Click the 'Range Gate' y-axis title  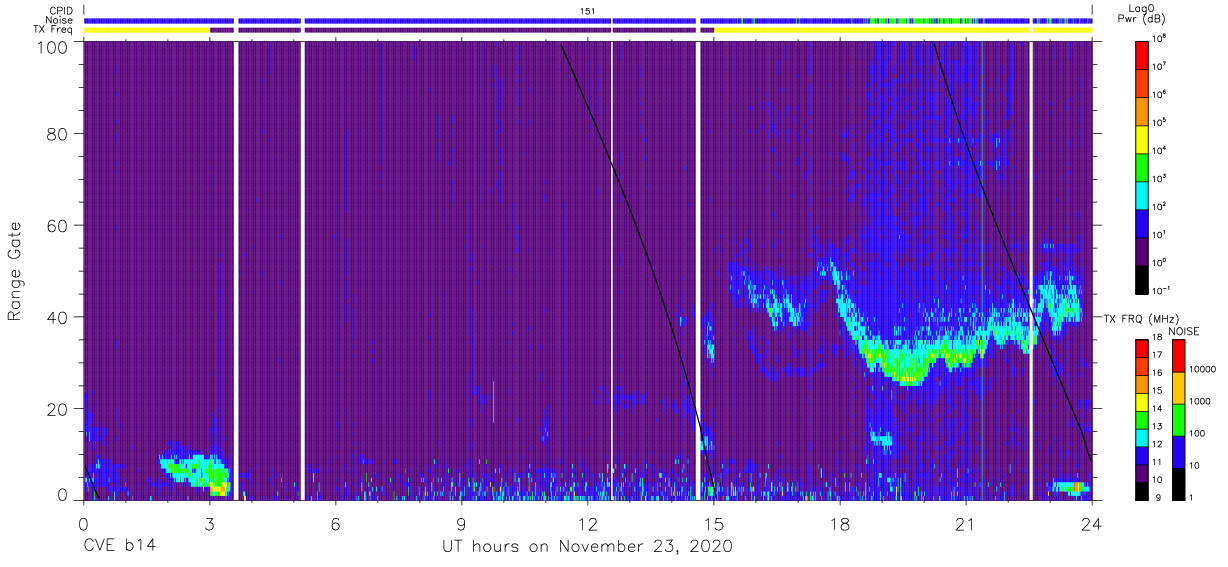tap(16, 273)
